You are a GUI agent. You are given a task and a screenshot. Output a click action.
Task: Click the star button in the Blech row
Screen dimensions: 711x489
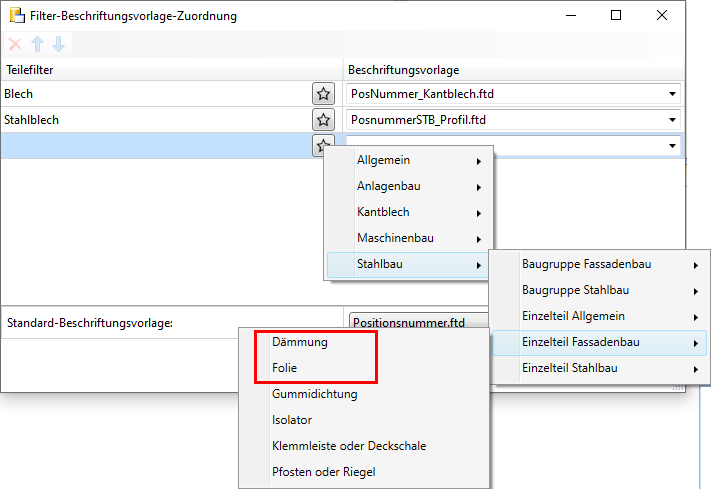323,94
